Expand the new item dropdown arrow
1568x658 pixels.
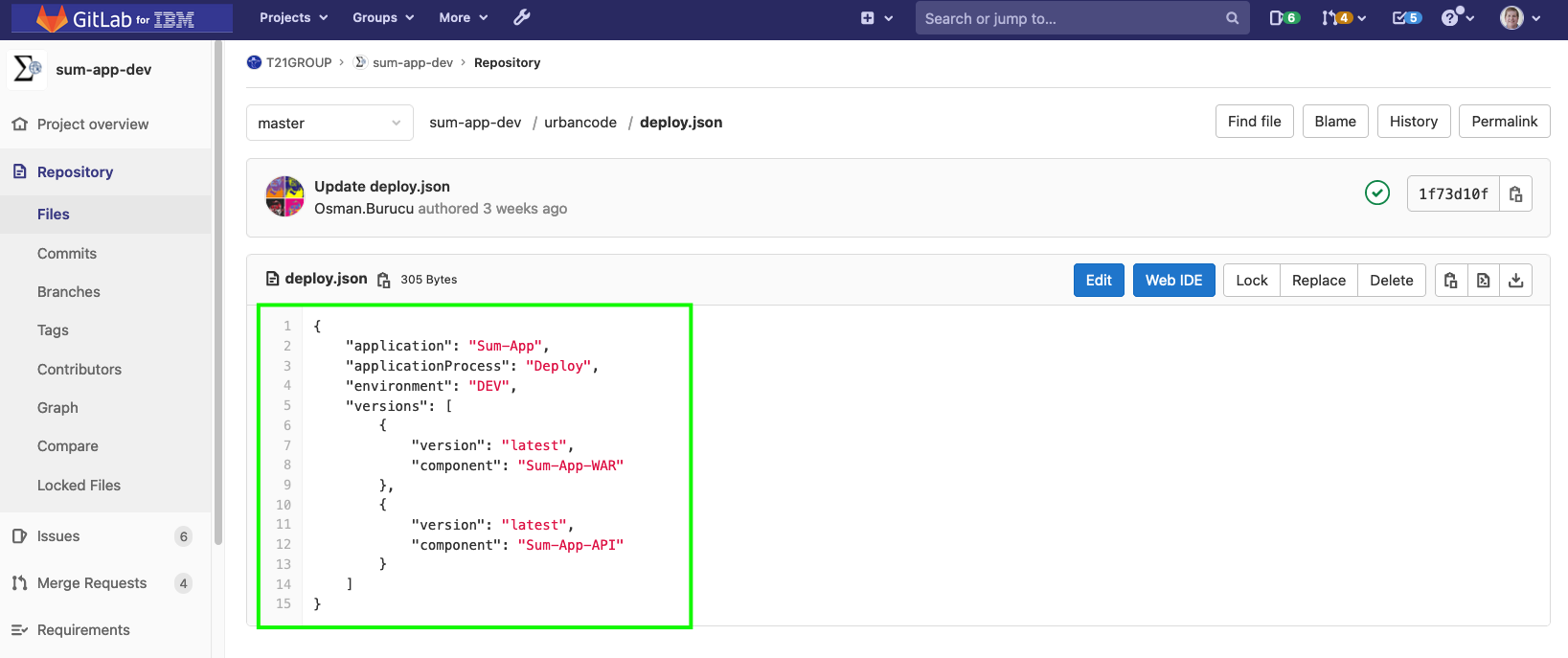click(889, 18)
